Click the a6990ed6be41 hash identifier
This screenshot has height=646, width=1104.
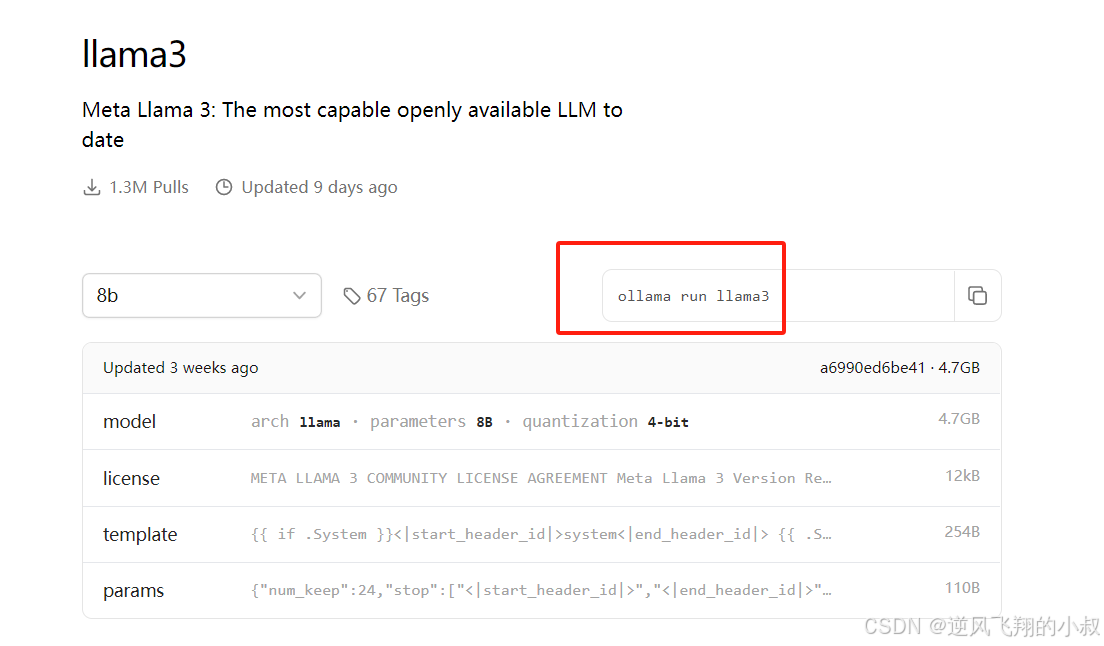[x=872, y=367]
